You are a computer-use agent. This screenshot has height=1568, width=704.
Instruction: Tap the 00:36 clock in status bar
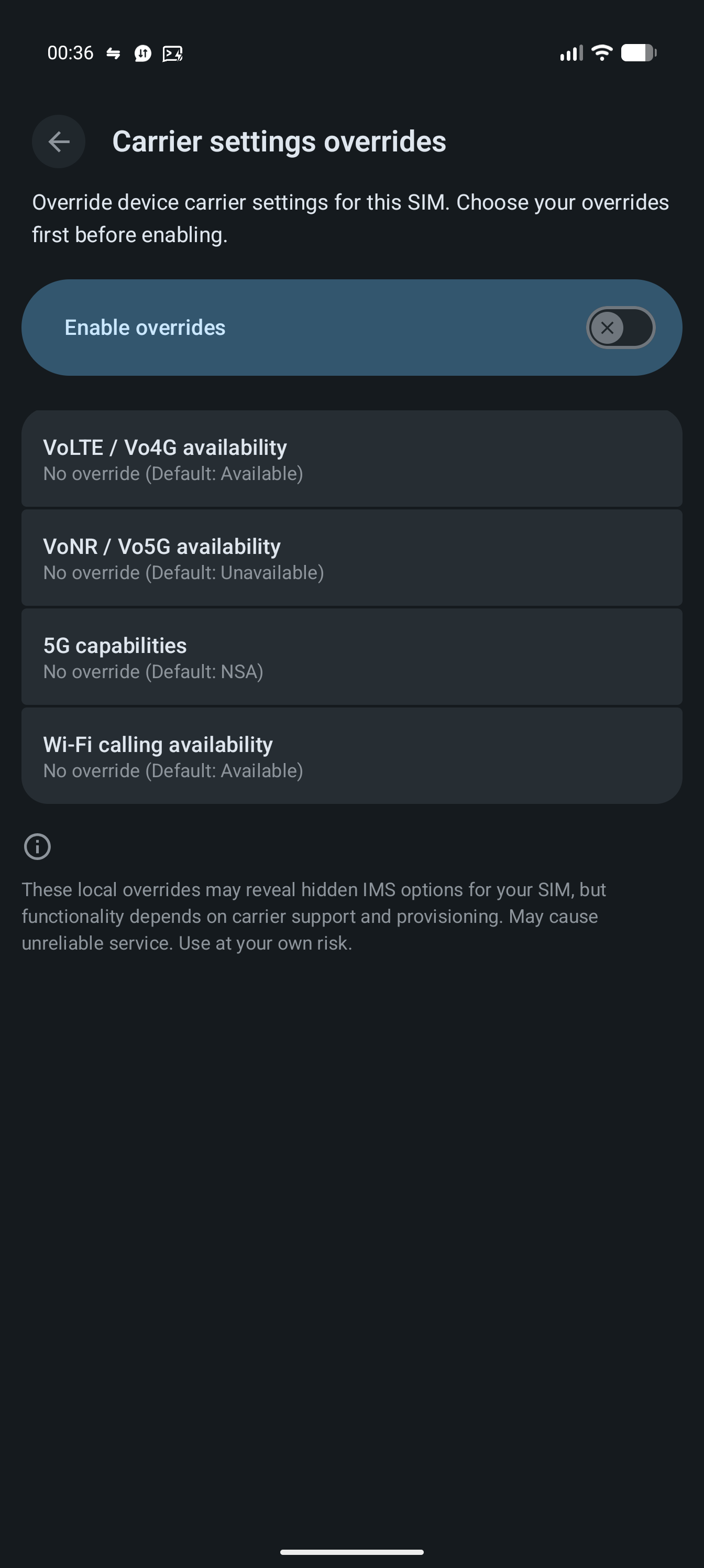coord(70,53)
